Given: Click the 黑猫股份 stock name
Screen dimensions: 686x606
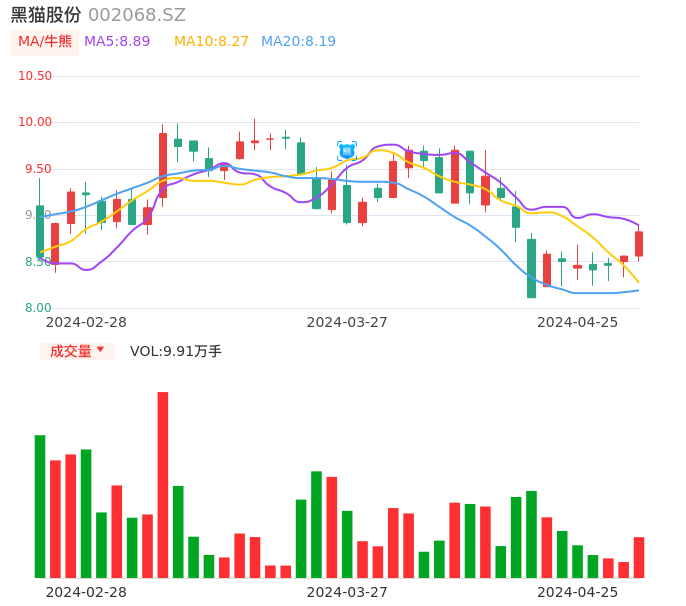Looking at the screenshot, I should pos(46,15).
